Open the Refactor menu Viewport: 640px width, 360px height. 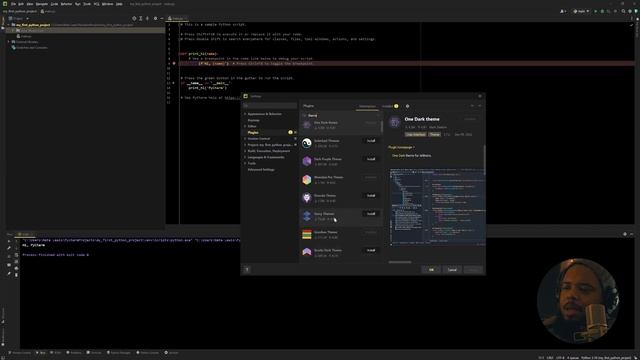click(66, 4)
